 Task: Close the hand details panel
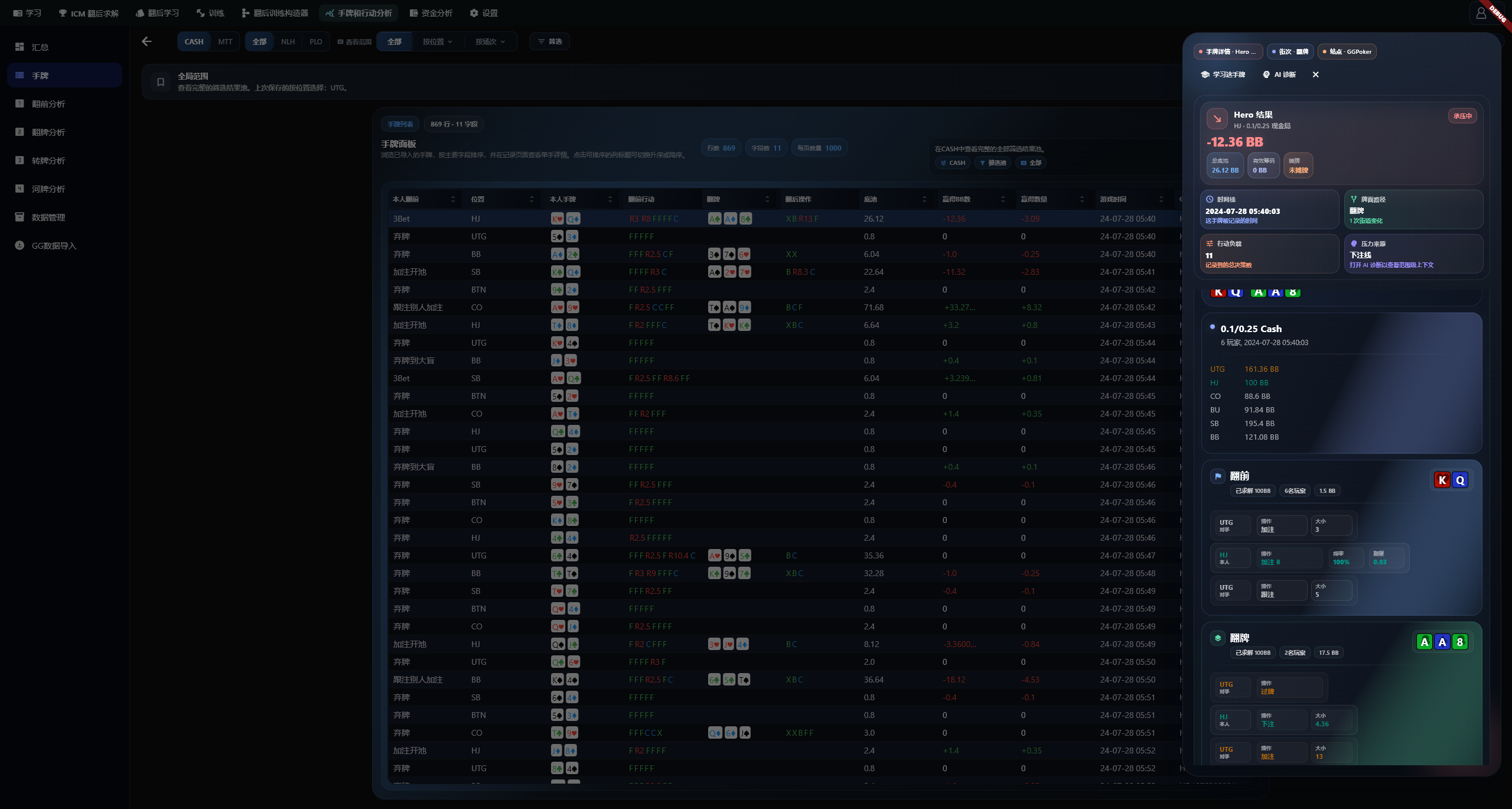click(1315, 74)
